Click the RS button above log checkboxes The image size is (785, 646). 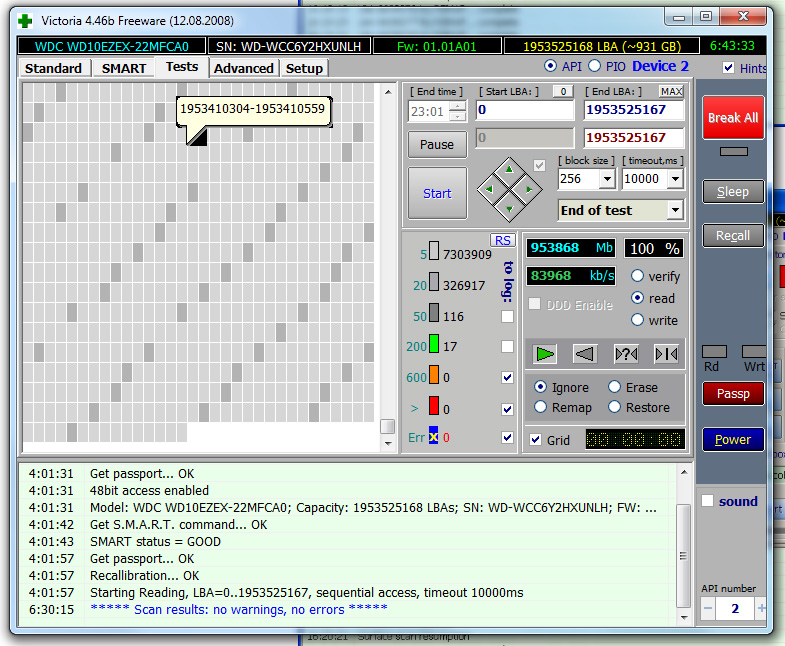(x=502, y=240)
